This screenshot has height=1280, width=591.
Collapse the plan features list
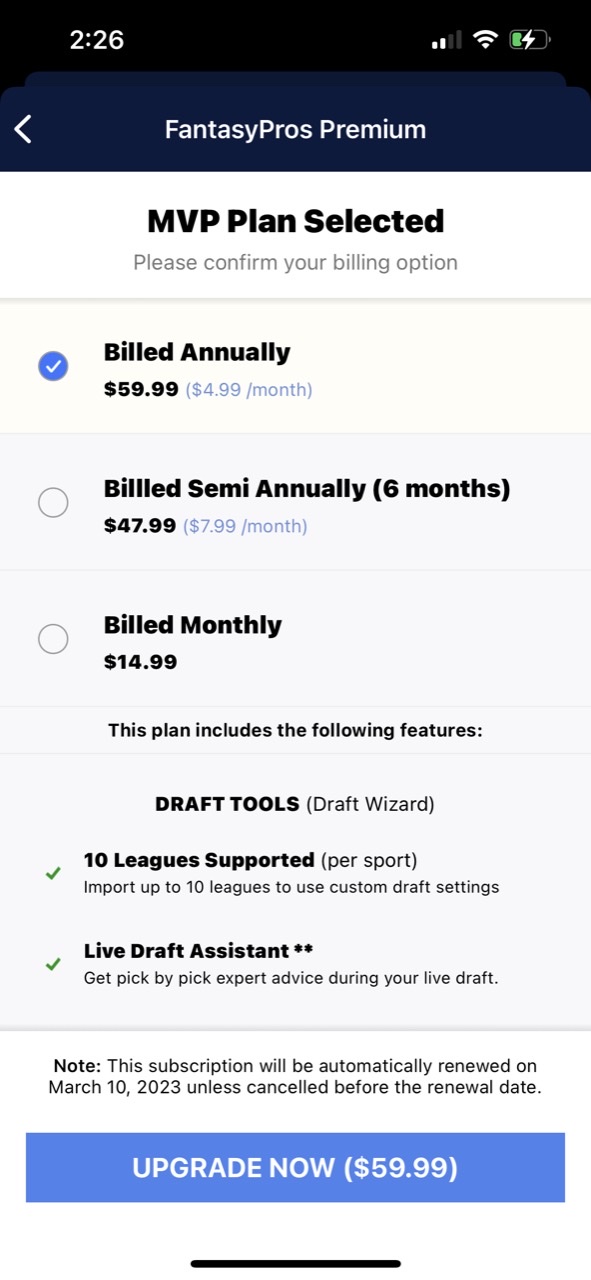click(x=295, y=730)
